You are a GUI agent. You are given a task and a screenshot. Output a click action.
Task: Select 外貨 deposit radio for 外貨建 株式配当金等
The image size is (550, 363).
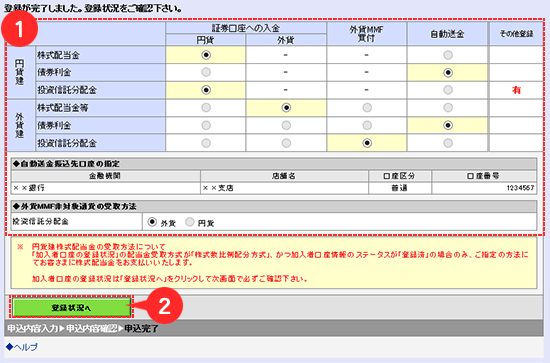pos(286,108)
